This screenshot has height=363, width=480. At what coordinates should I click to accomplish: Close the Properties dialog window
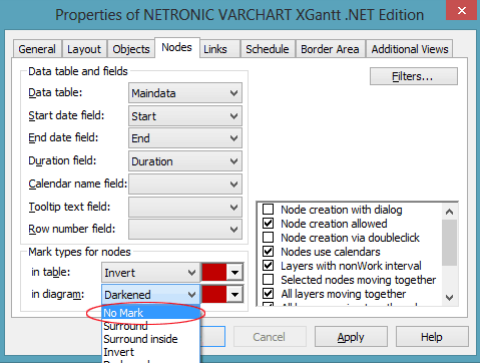pyautogui.click(x=462, y=10)
